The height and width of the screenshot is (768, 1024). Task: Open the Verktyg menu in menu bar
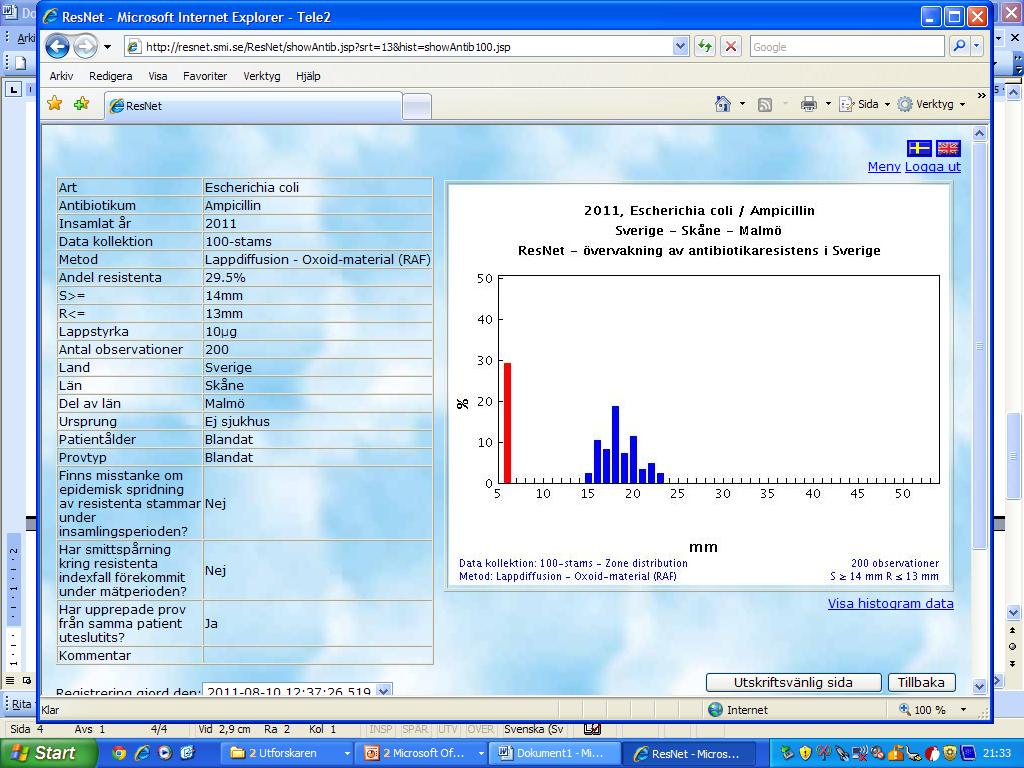point(262,76)
